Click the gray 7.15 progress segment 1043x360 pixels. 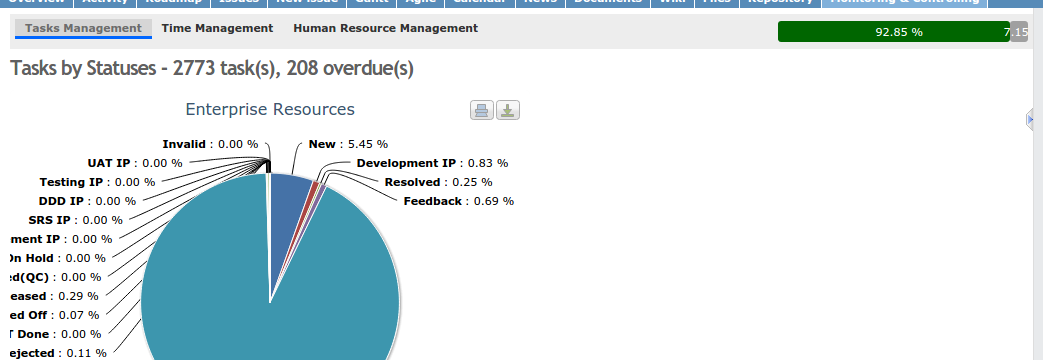click(1019, 32)
